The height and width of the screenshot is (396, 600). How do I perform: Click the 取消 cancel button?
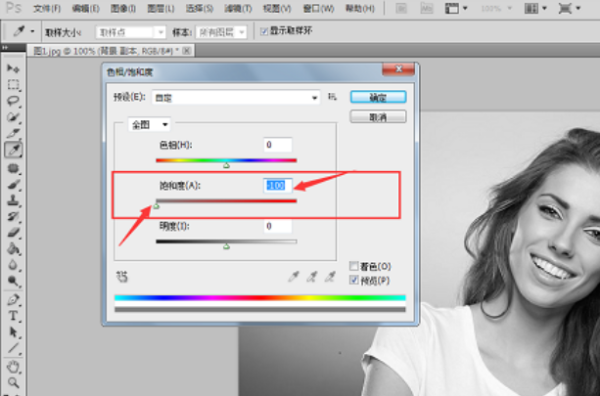point(378,117)
